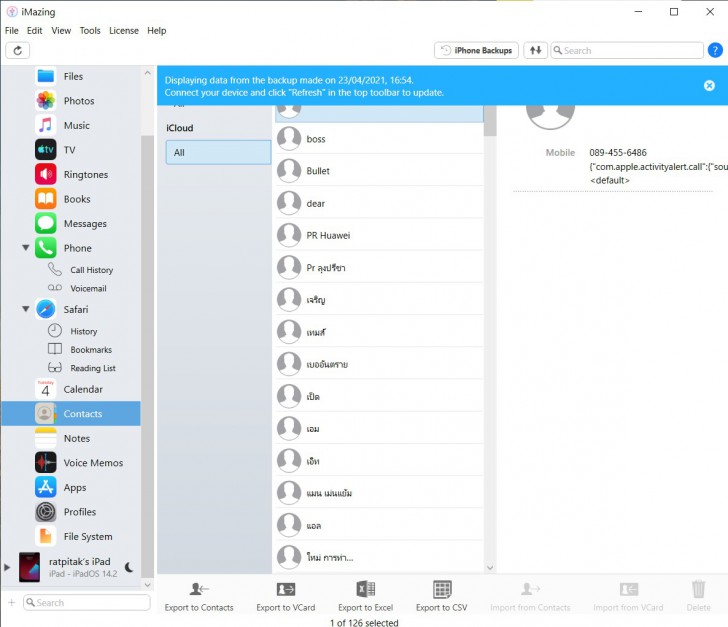
Task: Open the Edit menu
Action: click(x=34, y=31)
